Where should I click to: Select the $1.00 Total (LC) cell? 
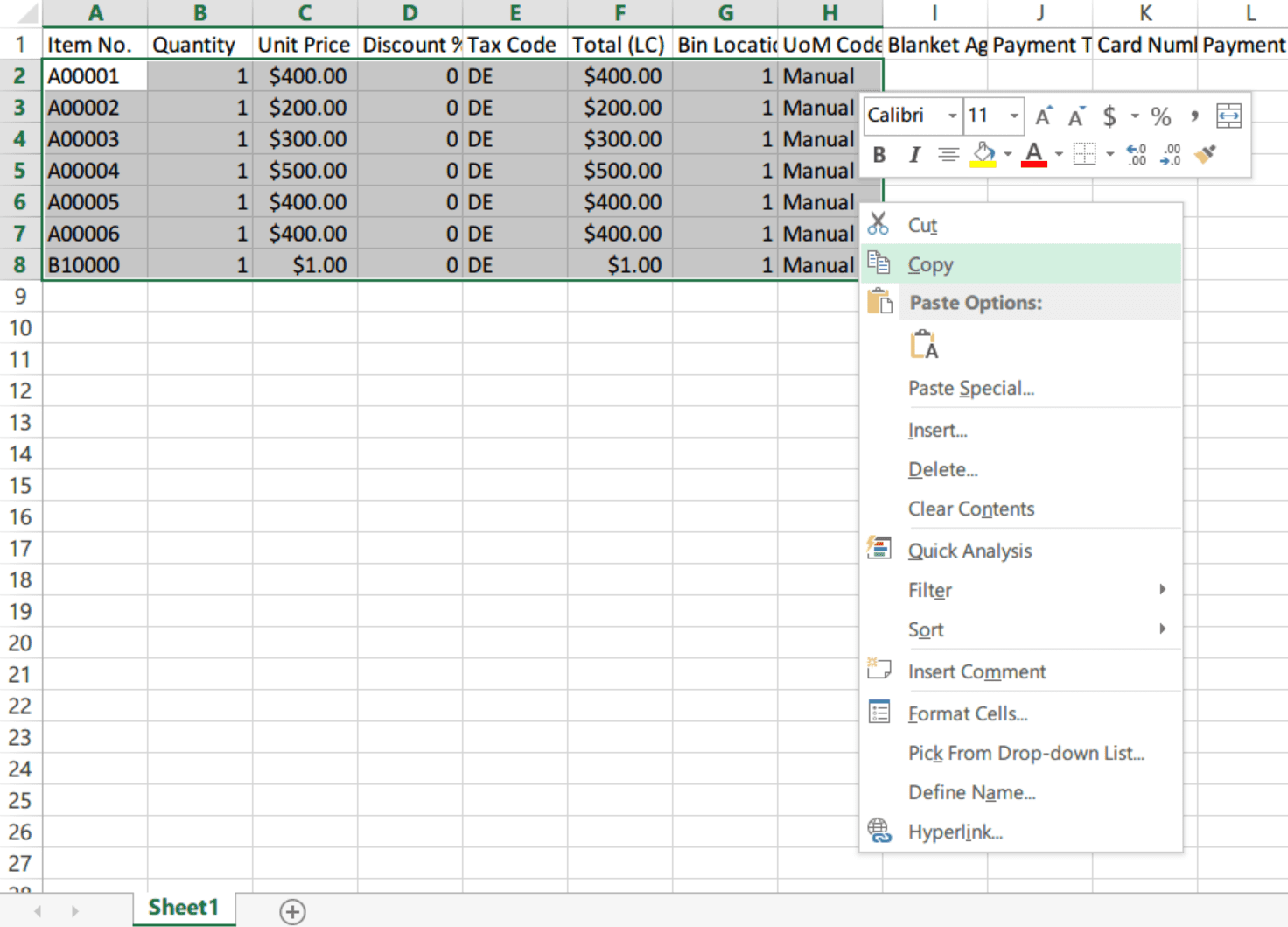click(620, 265)
